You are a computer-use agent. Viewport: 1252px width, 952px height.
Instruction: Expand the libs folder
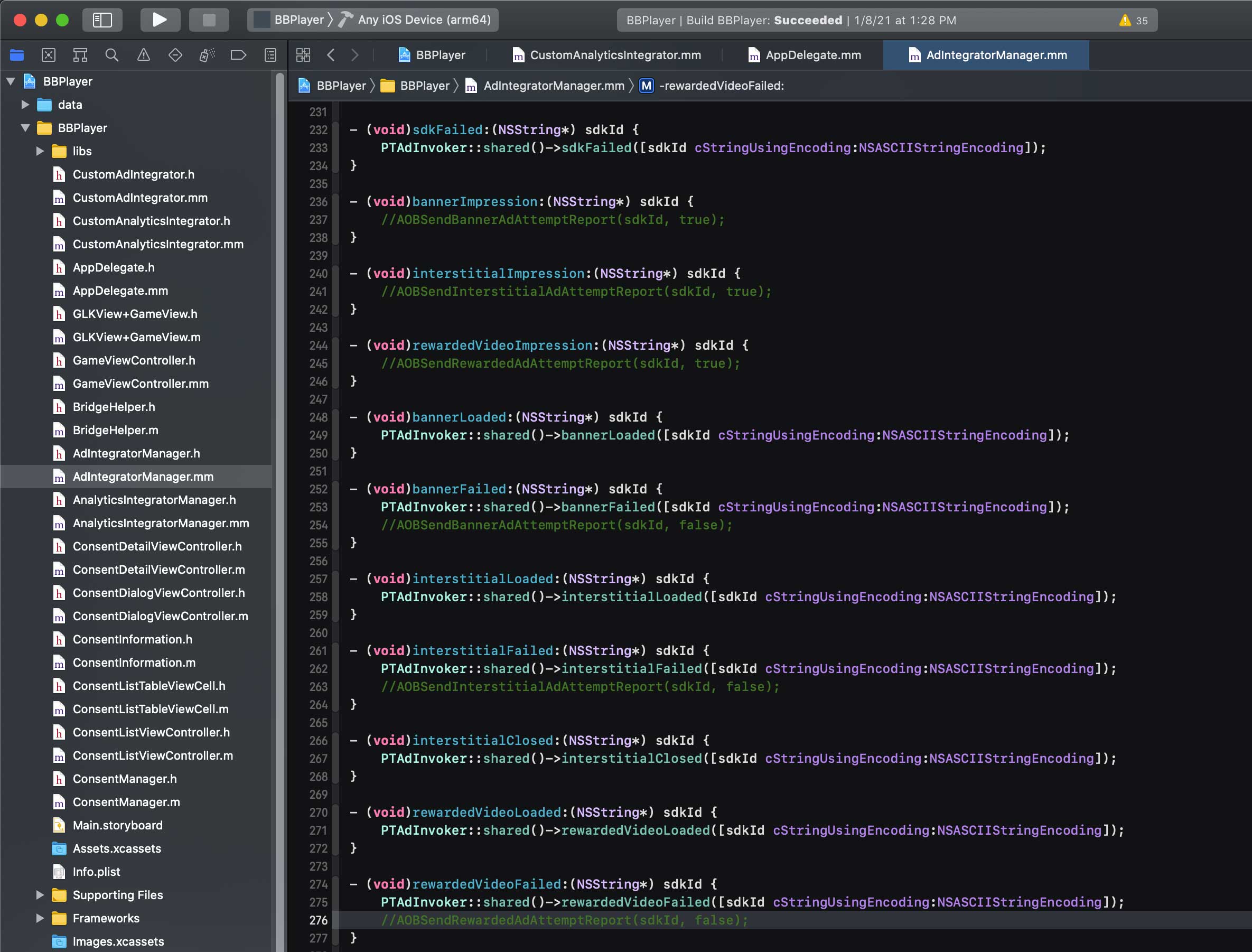pyautogui.click(x=40, y=151)
